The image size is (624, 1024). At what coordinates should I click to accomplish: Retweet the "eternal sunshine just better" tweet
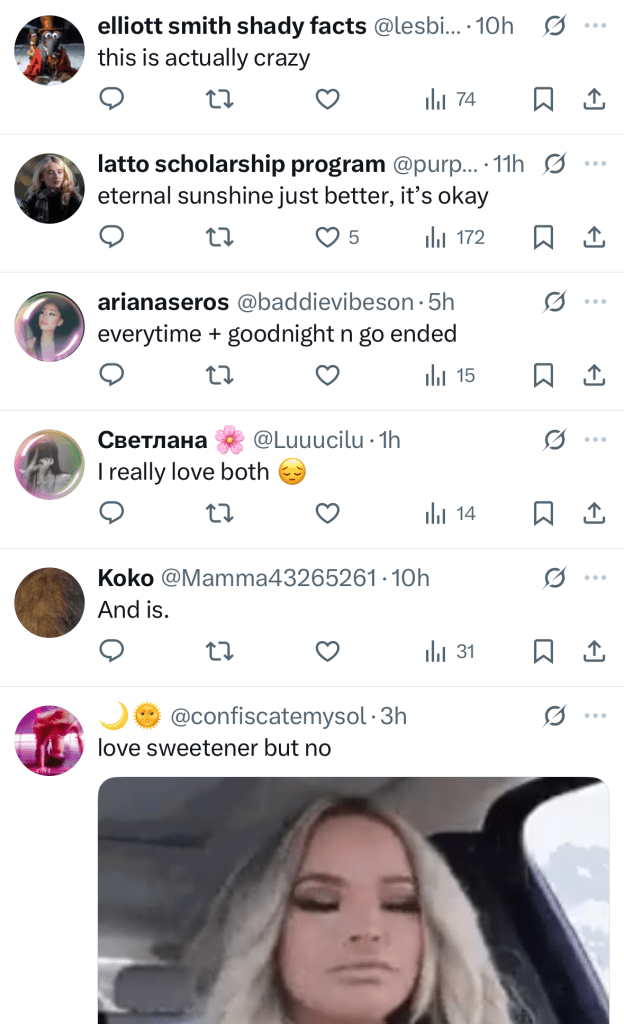pyautogui.click(x=219, y=237)
